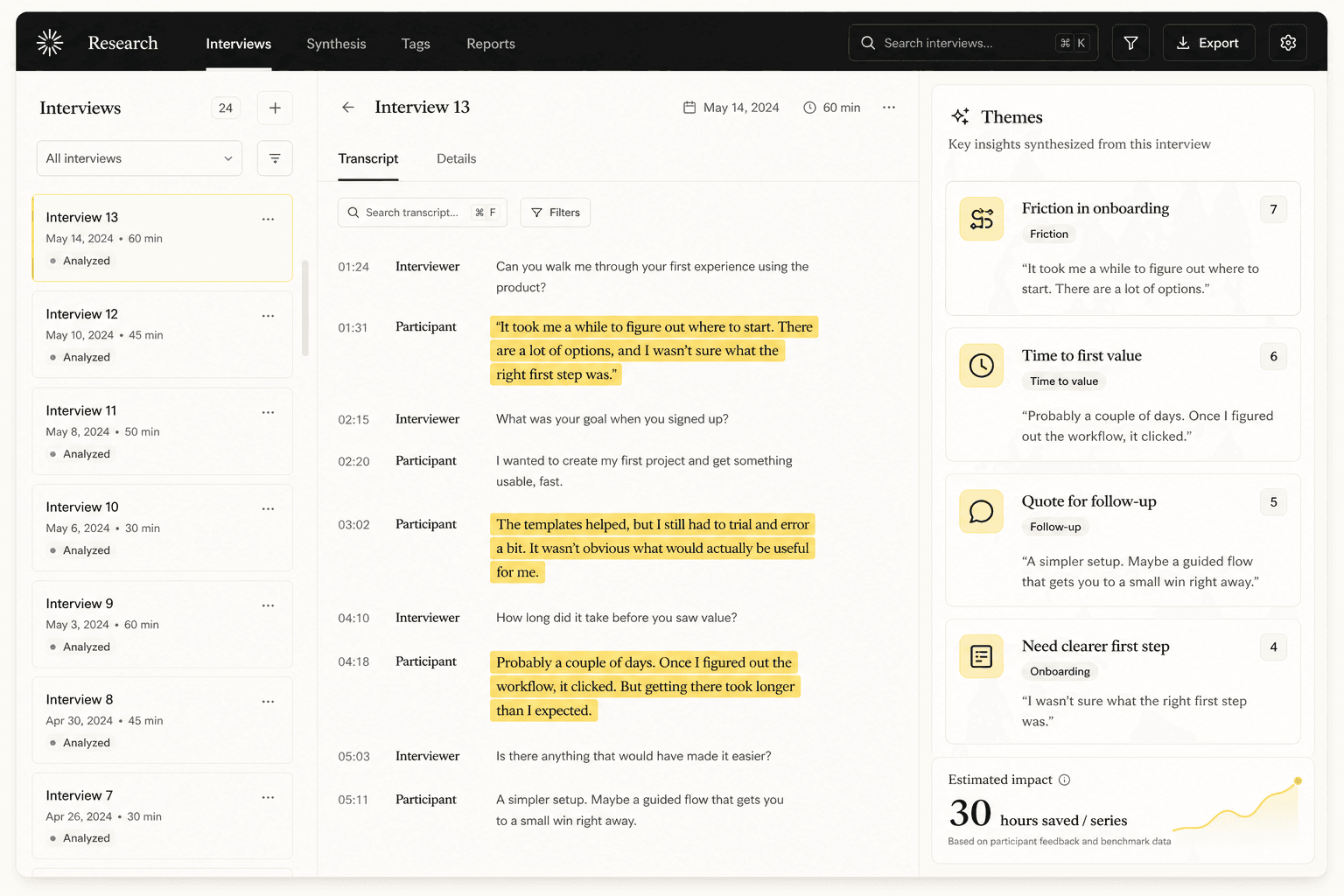The image size is (1344, 896).
Task: Open transcript Filters button
Action: click(x=556, y=213)
